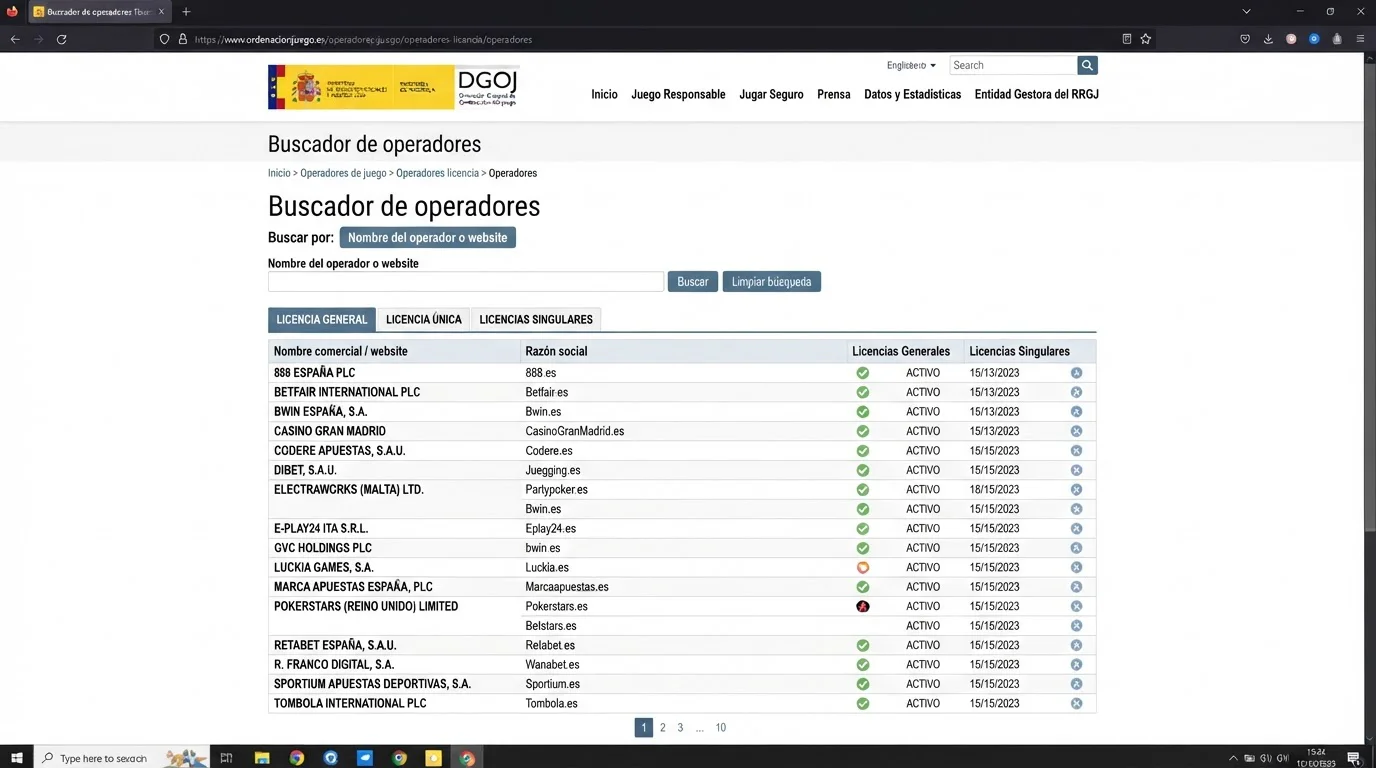The image size is (1376, 768).
Task: Open the English language dropdown
Action: click(x=911, y=65)
